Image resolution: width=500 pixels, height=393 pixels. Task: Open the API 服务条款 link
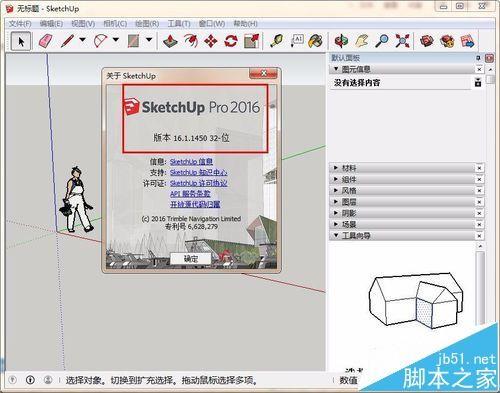point(190,194)
